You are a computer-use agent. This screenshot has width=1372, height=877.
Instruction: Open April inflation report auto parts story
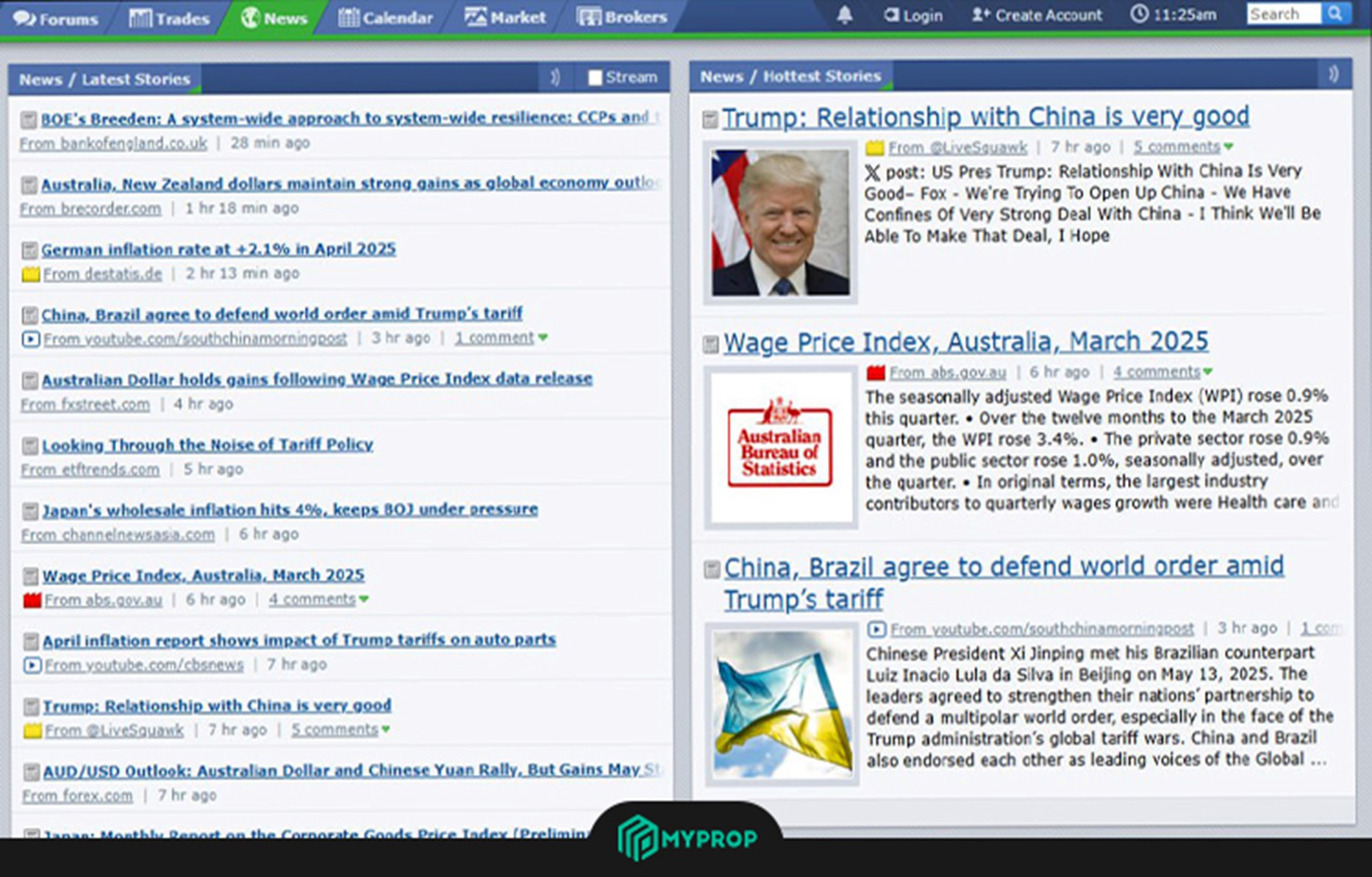[299, 640]
